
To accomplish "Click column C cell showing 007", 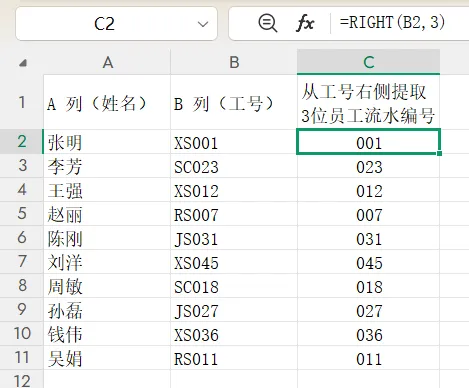I will (368, 214).
